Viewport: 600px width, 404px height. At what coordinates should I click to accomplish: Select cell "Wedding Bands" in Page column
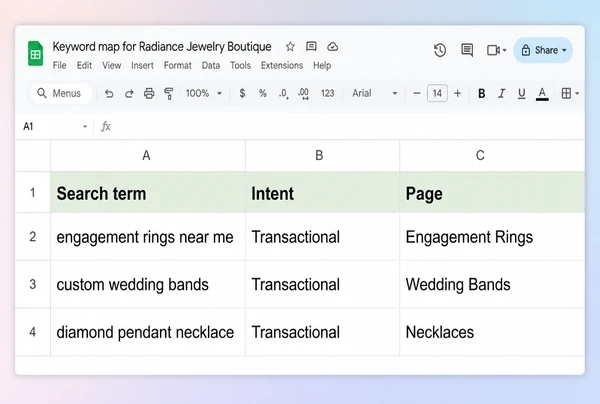coord(492,284)
